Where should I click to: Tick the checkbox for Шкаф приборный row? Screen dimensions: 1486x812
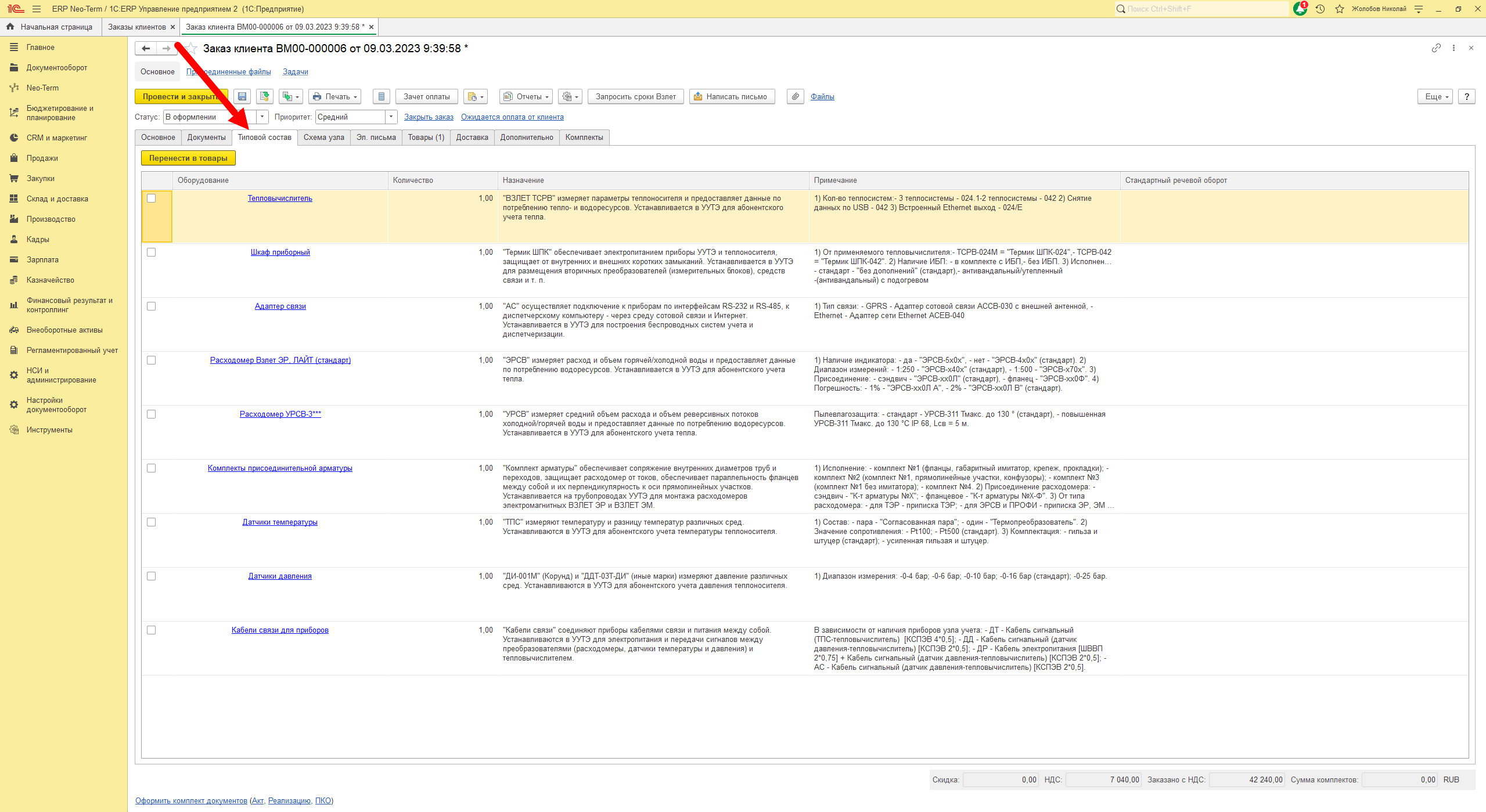[x=152, y=252]
